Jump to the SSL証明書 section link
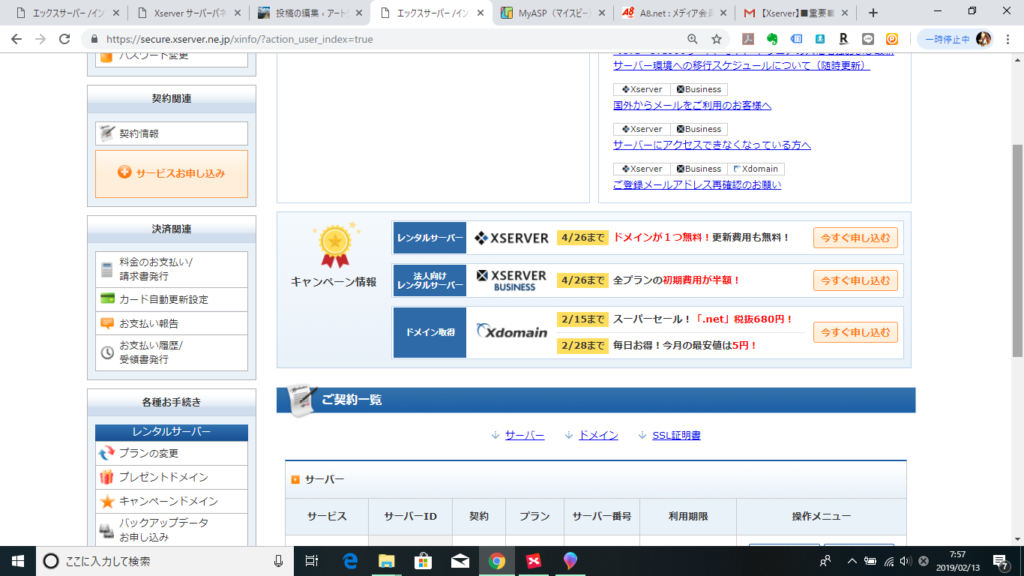 676,435
